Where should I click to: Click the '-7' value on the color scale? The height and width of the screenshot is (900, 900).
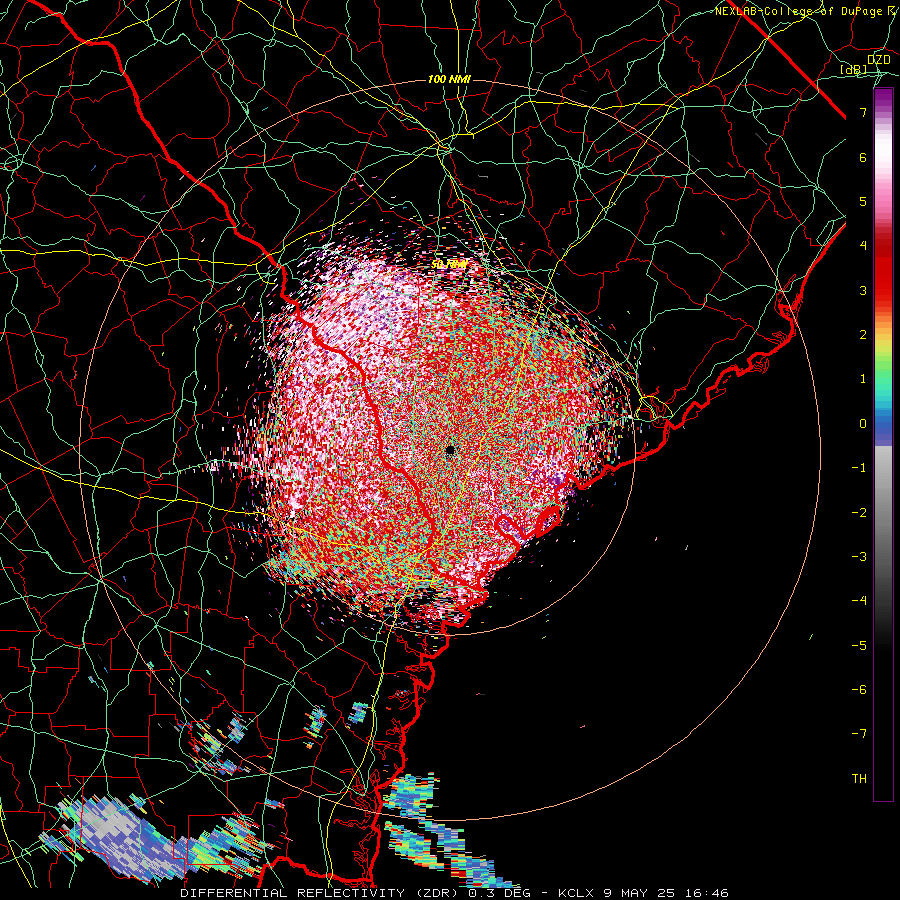point(859,734)
